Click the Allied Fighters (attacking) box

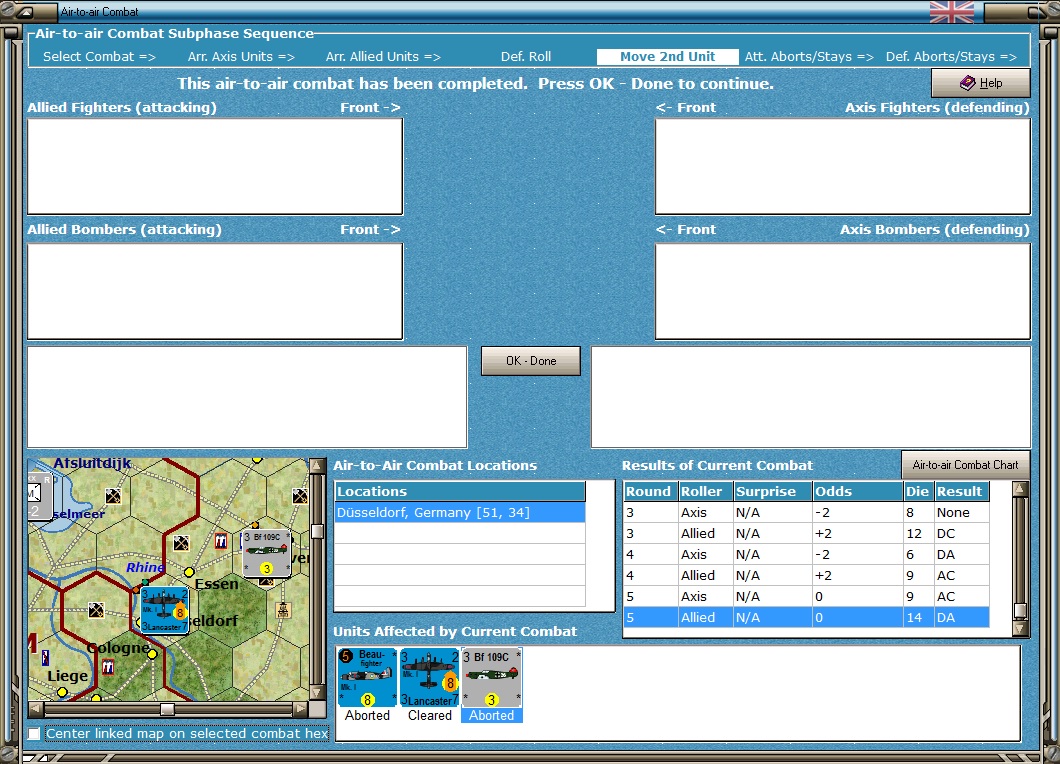point(215,166)
